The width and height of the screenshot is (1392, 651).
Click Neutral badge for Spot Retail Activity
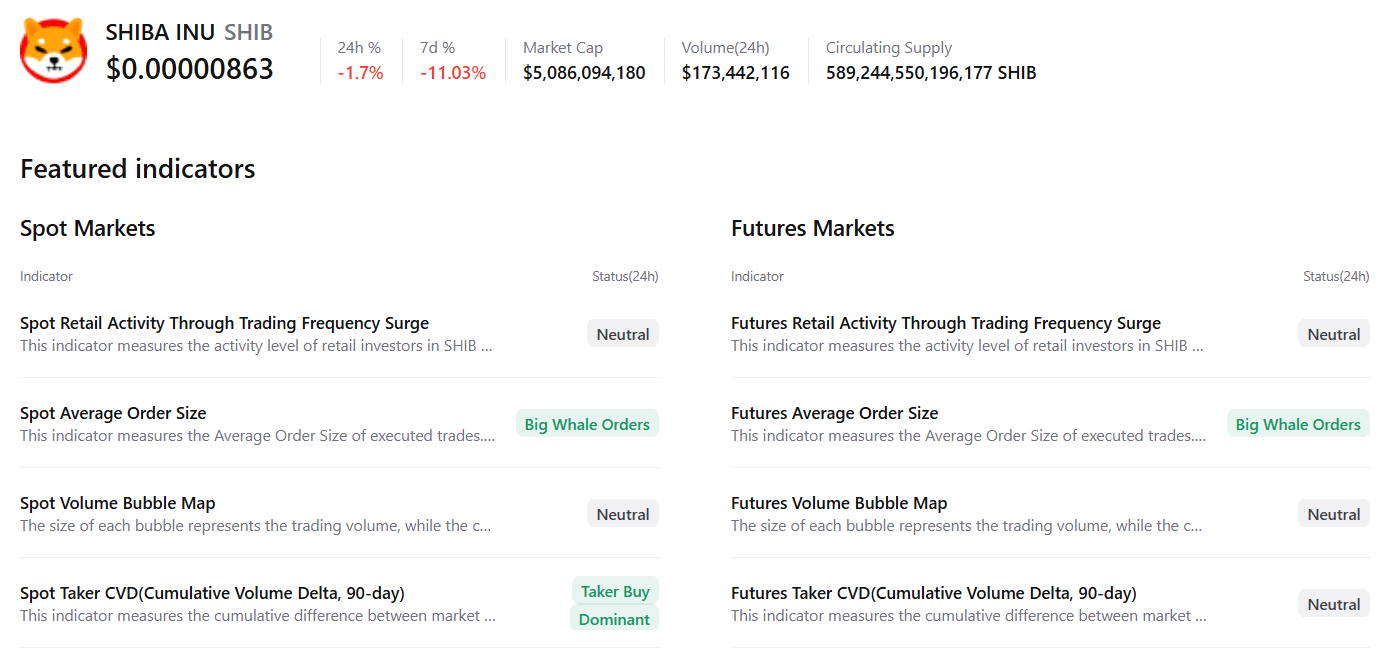point(622,334)
